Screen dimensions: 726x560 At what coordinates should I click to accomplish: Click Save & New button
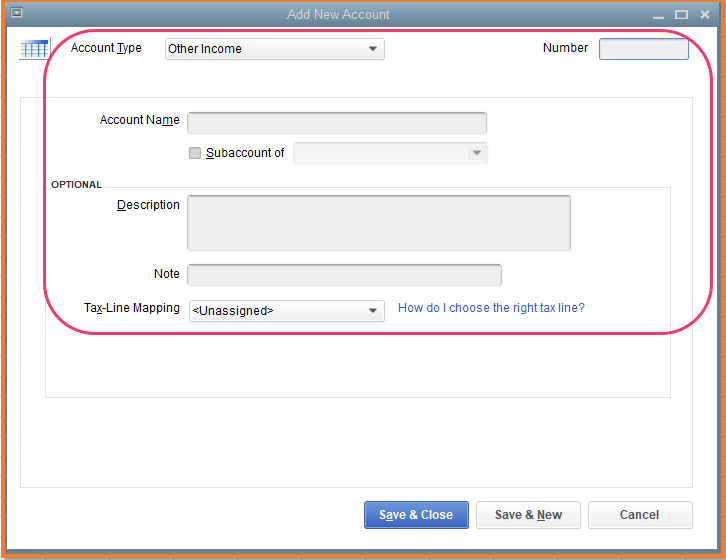click(528, 515)
